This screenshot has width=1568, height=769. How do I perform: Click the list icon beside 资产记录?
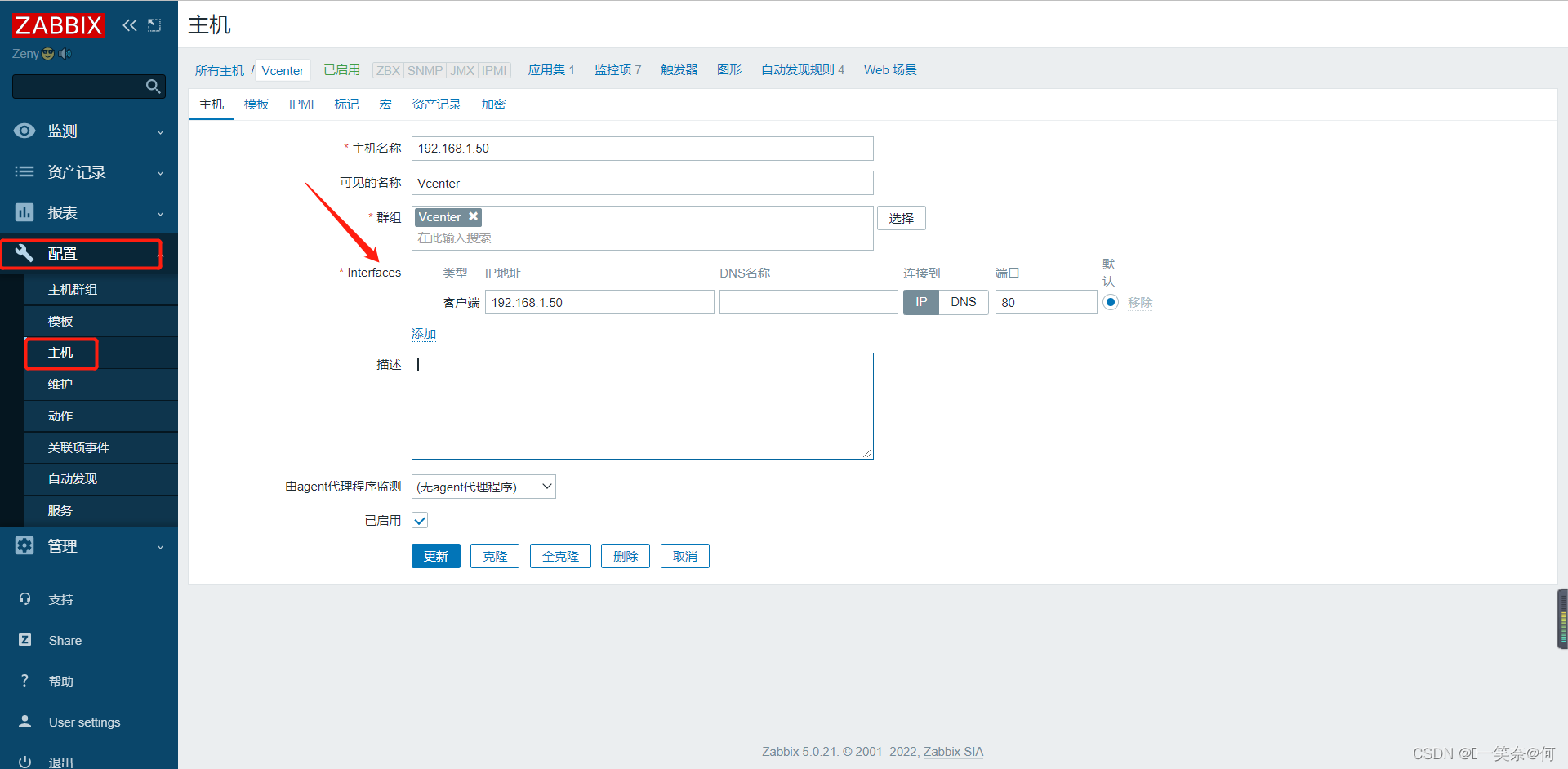tap(24, 171)
